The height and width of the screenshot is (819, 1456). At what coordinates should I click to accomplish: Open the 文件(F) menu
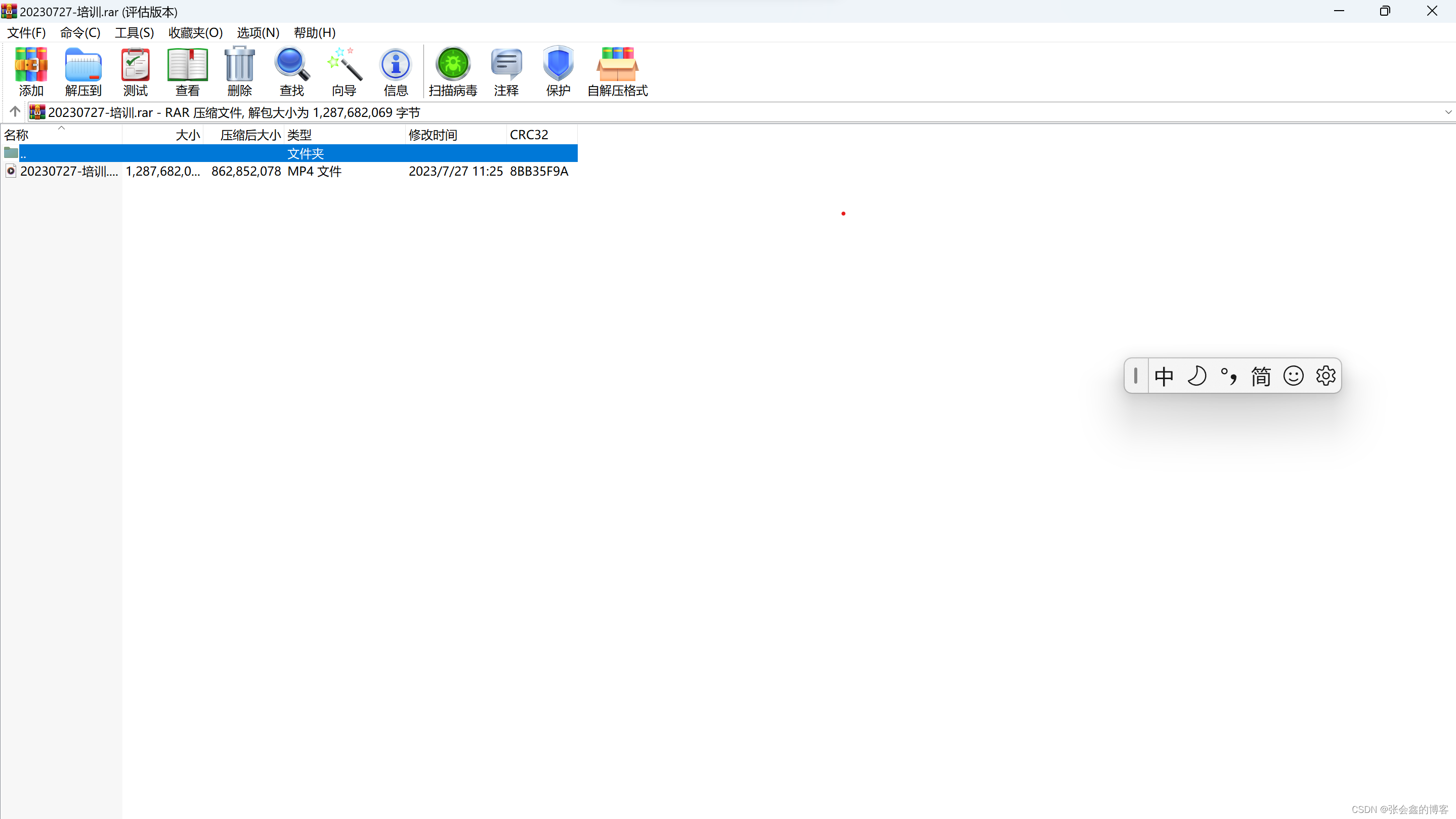coord(27,32)
